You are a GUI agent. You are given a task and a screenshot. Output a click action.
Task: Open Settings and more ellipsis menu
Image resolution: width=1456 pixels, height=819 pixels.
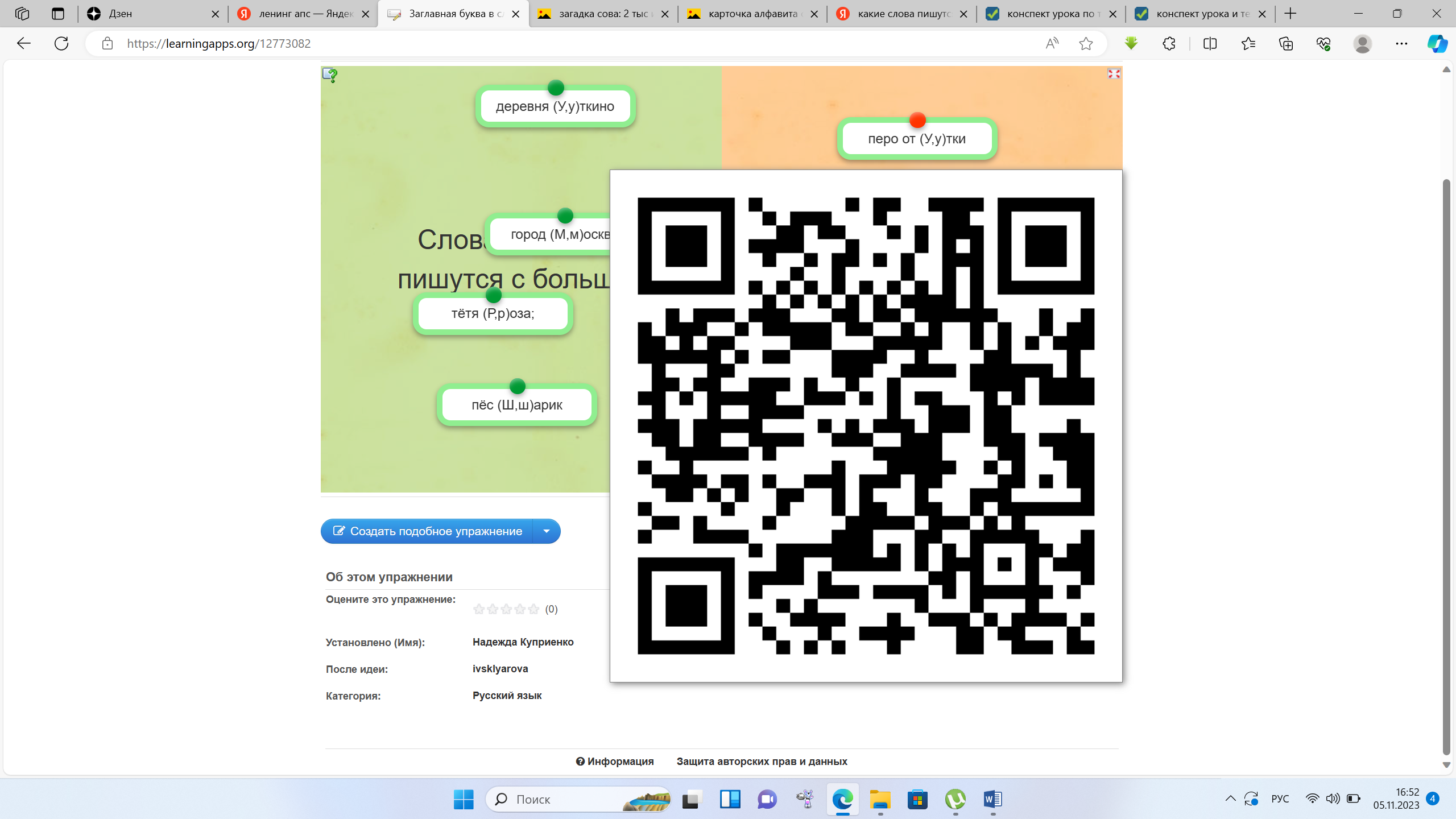pos(1401,43)
